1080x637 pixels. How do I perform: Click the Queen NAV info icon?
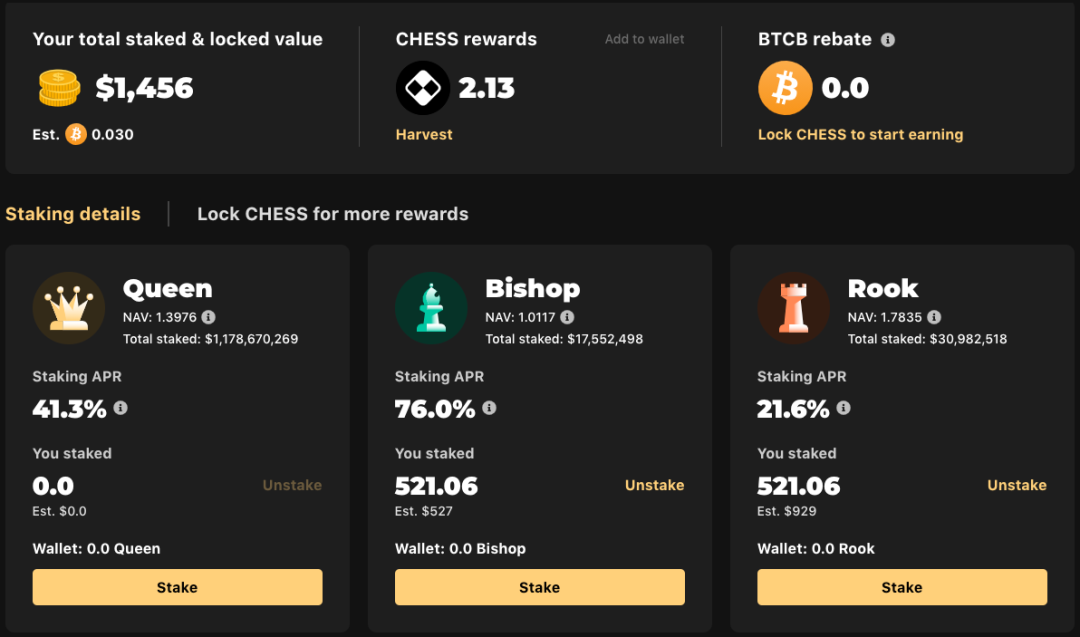[208, 317]
